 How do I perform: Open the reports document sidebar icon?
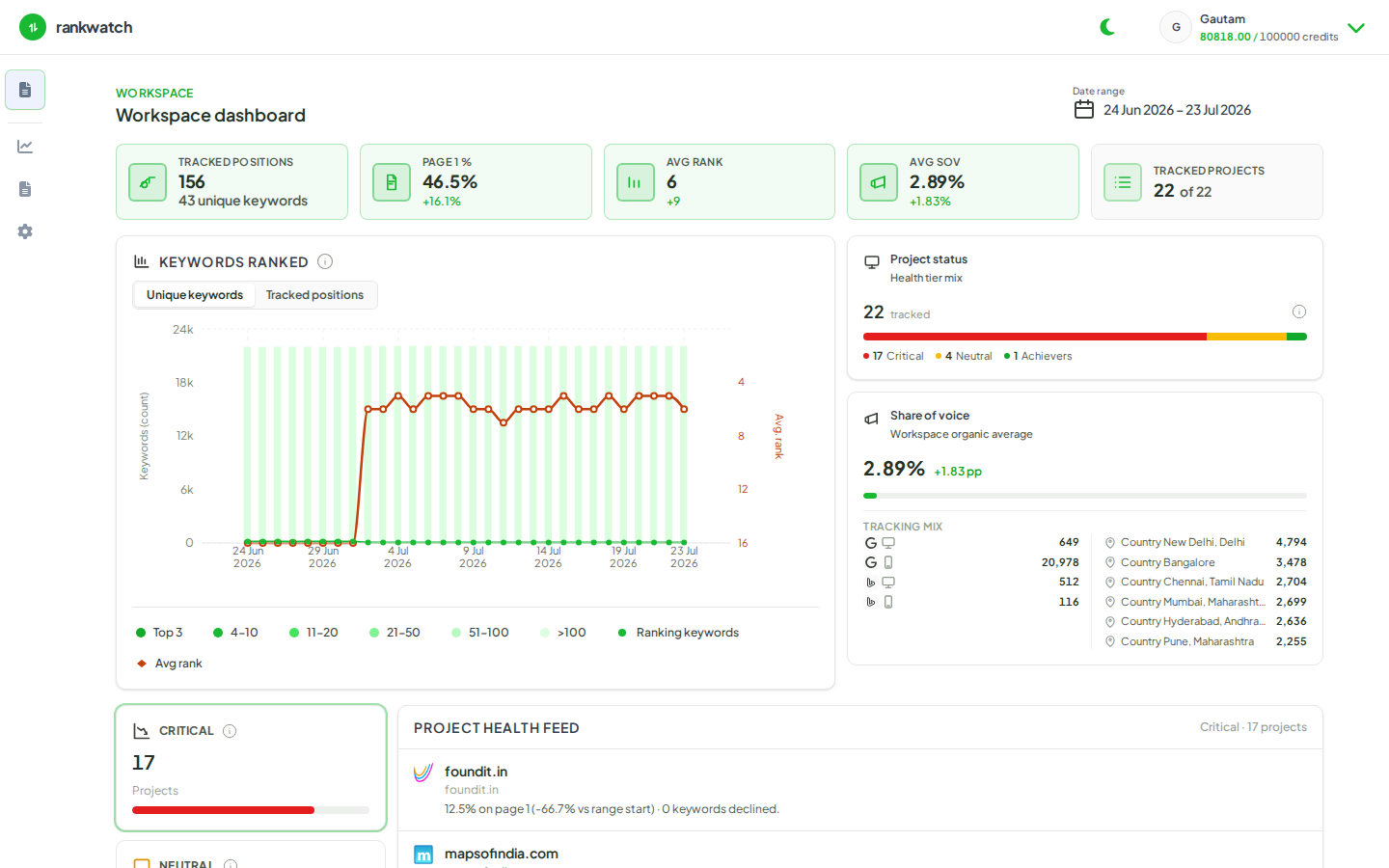tap(25, 189)
